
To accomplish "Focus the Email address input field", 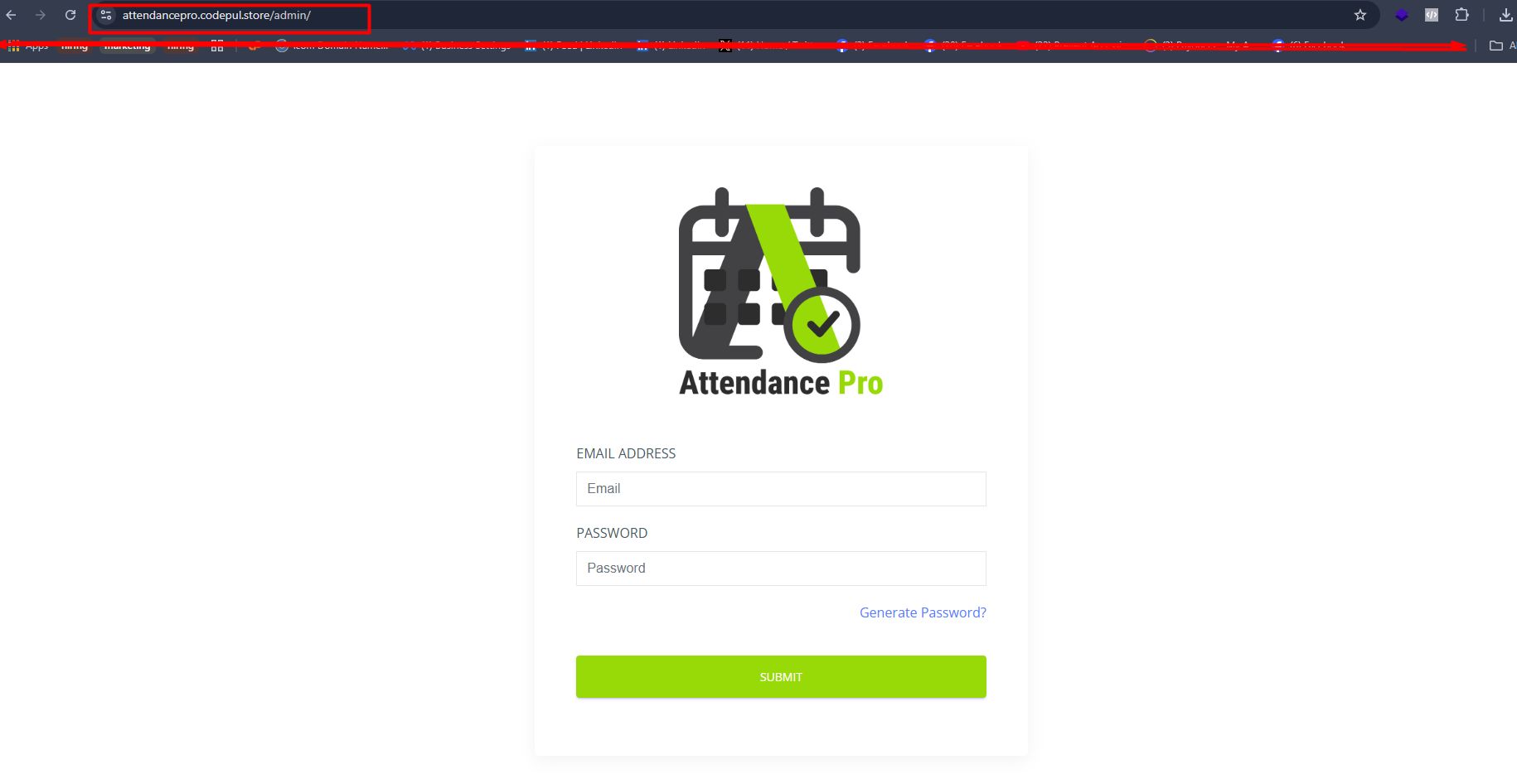I will tap(781, 489).
